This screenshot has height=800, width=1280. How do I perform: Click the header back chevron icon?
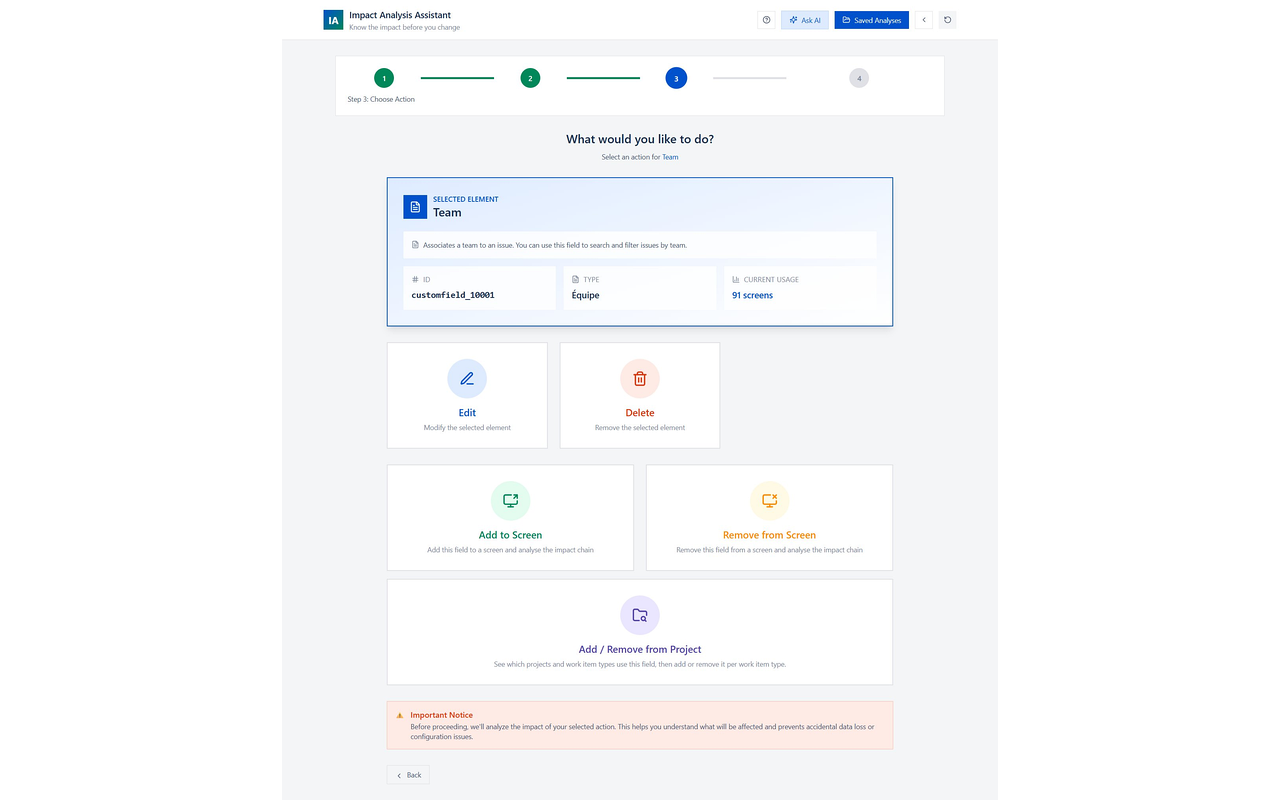tap(924, 20)
